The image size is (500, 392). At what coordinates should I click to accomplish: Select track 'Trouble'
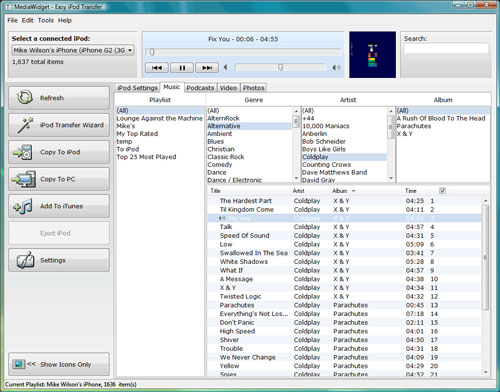[x=345, y=348]
